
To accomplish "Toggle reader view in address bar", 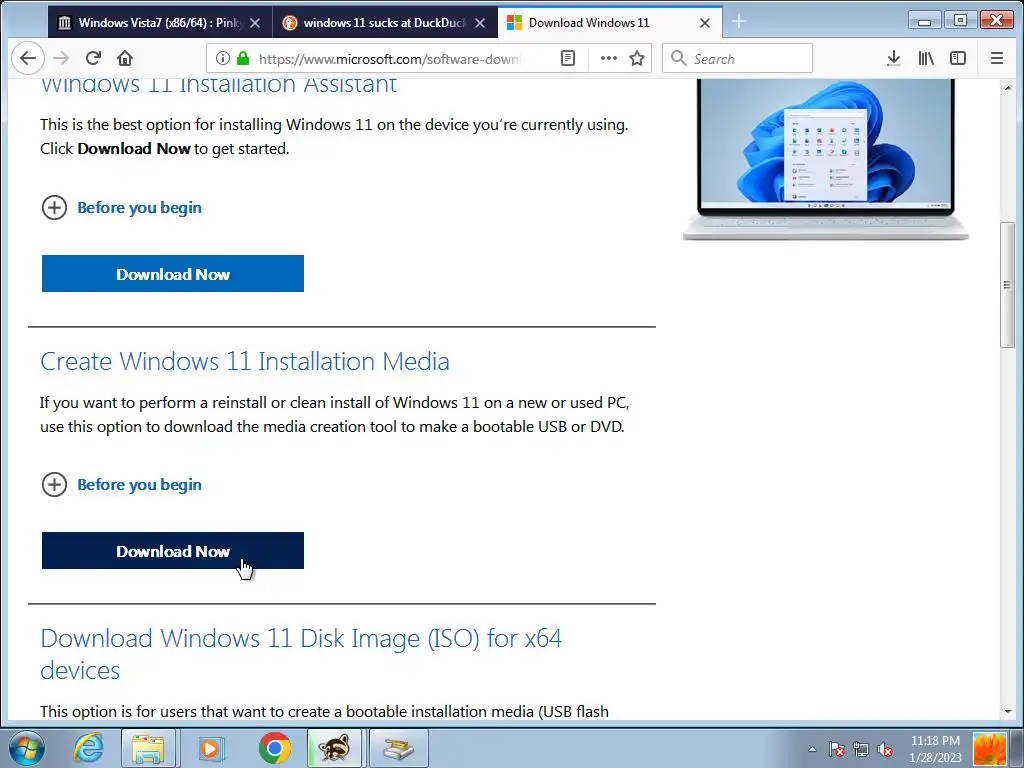I will tap(568, 59).
